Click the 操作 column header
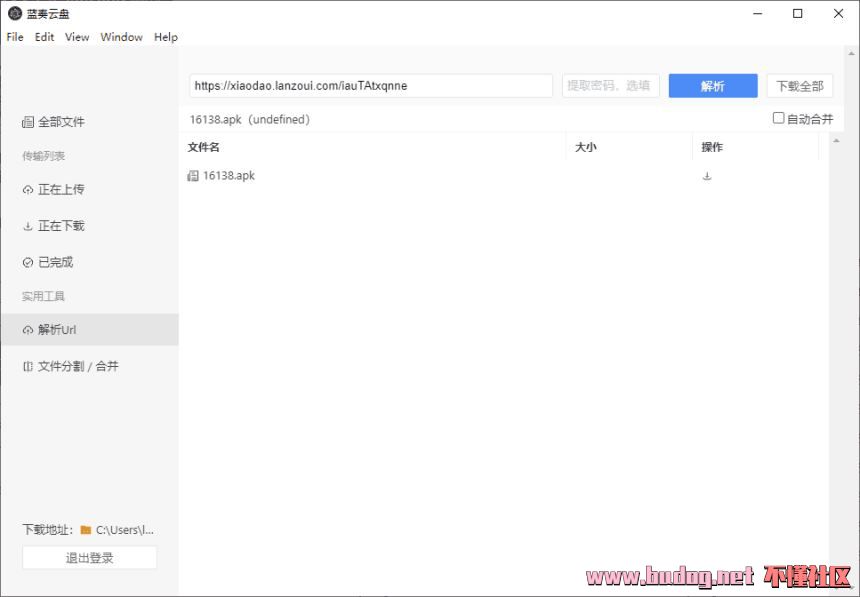The width and height of the screenshot is (860, 597). (x=712, y=147)
